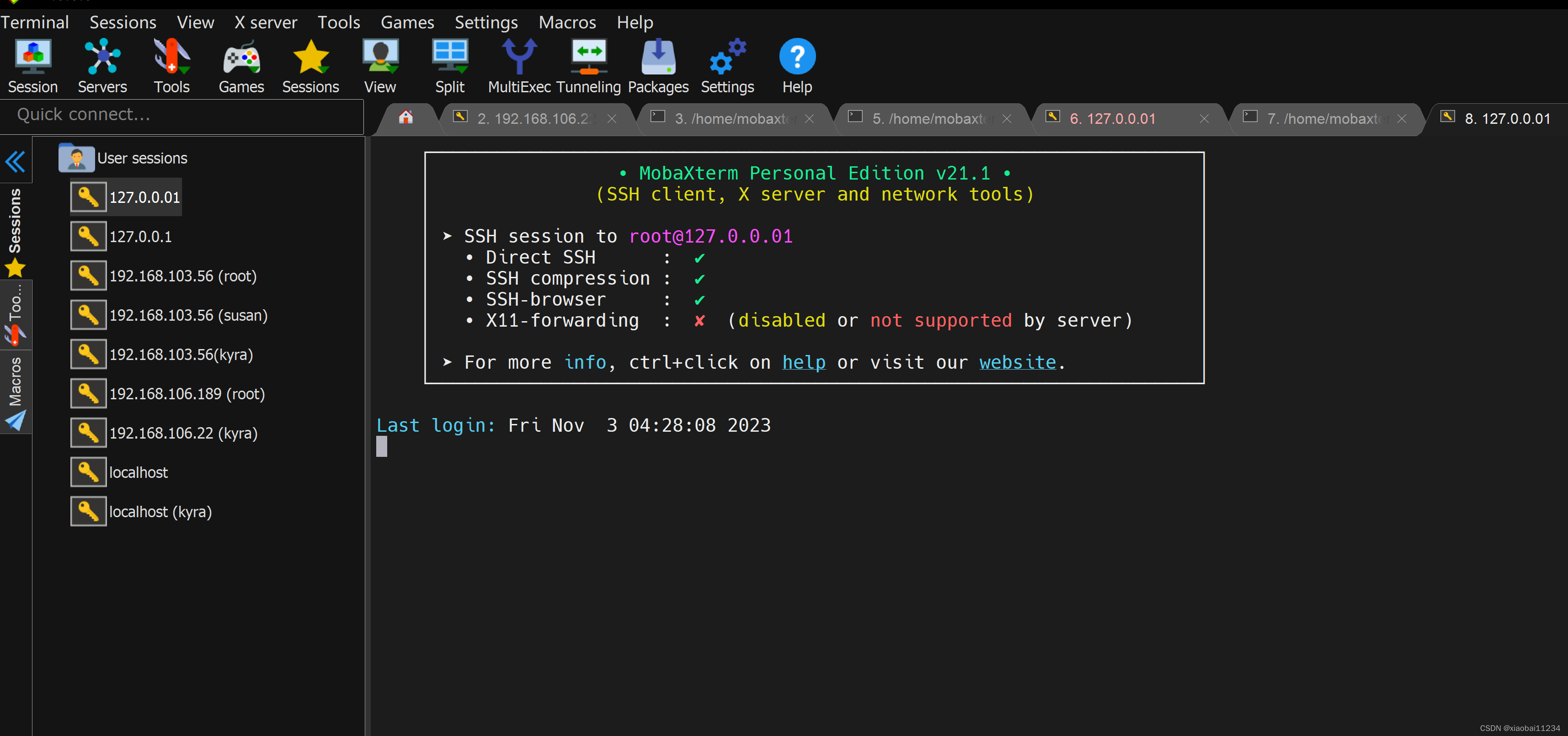Close tab 3. /home/mobaxterm
1568x736 pixels.
tap(810, 119)
